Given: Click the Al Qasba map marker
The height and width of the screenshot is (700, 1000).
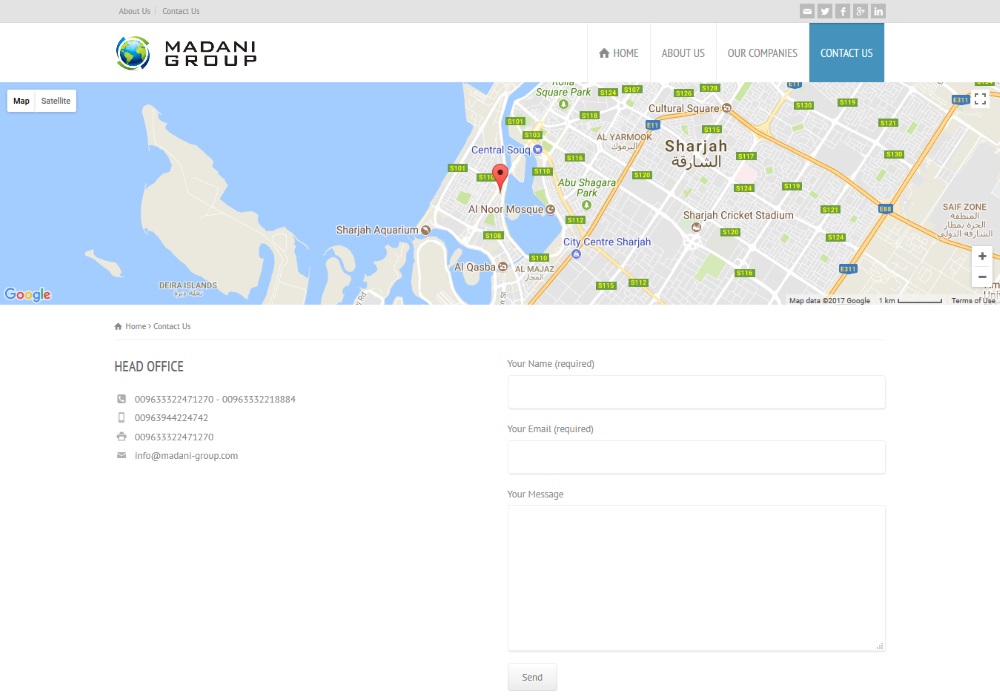Looking at the screenshot, I should (x=503, y=267).
